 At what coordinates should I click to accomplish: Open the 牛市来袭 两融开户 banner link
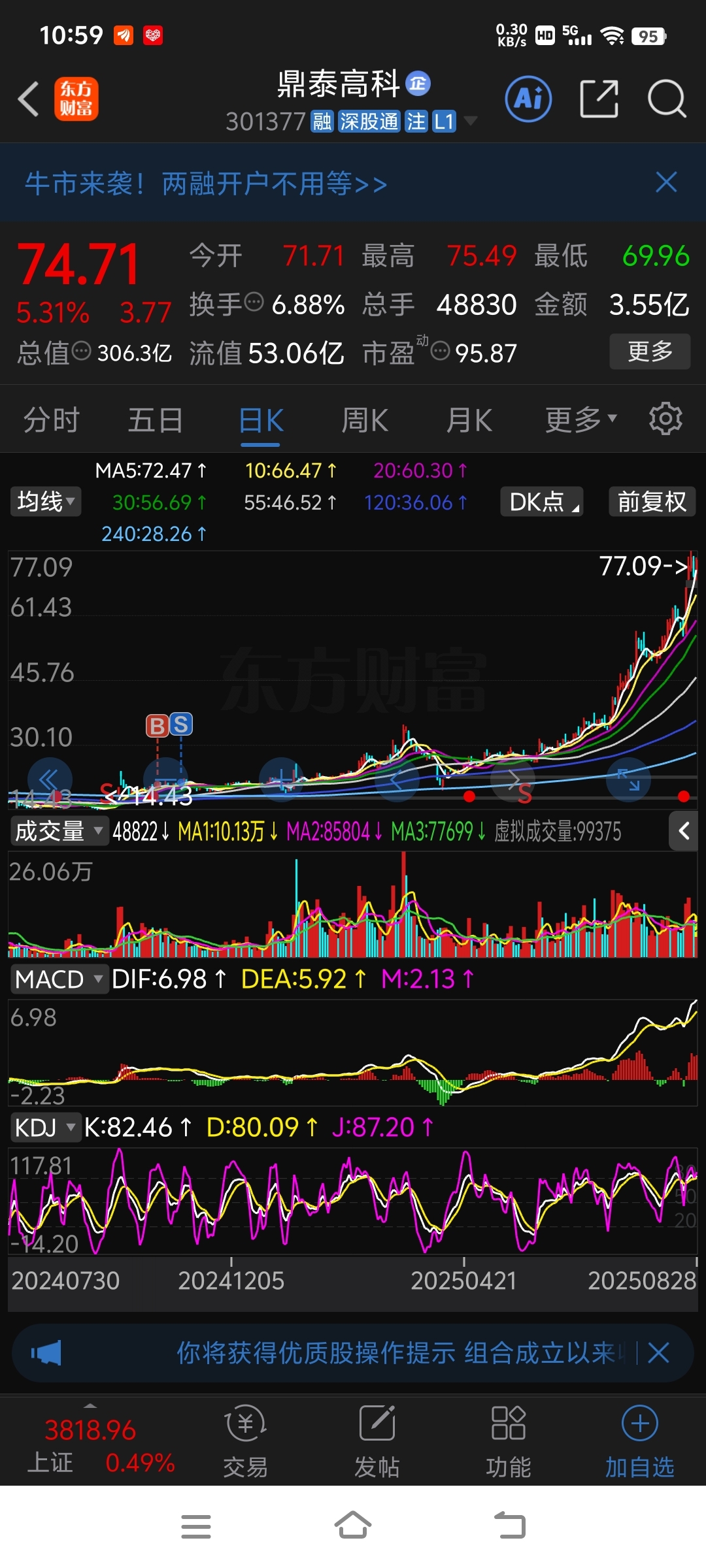click(206, 184)
